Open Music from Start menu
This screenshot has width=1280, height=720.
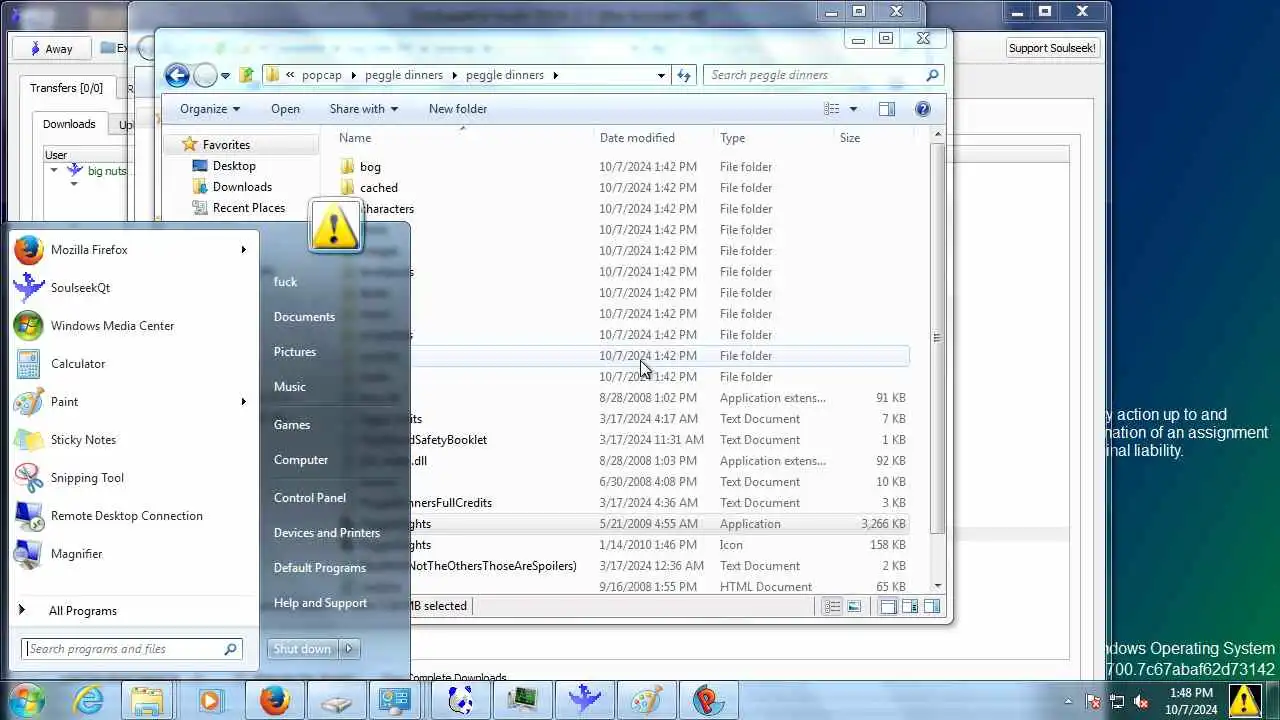click(290, 387)
